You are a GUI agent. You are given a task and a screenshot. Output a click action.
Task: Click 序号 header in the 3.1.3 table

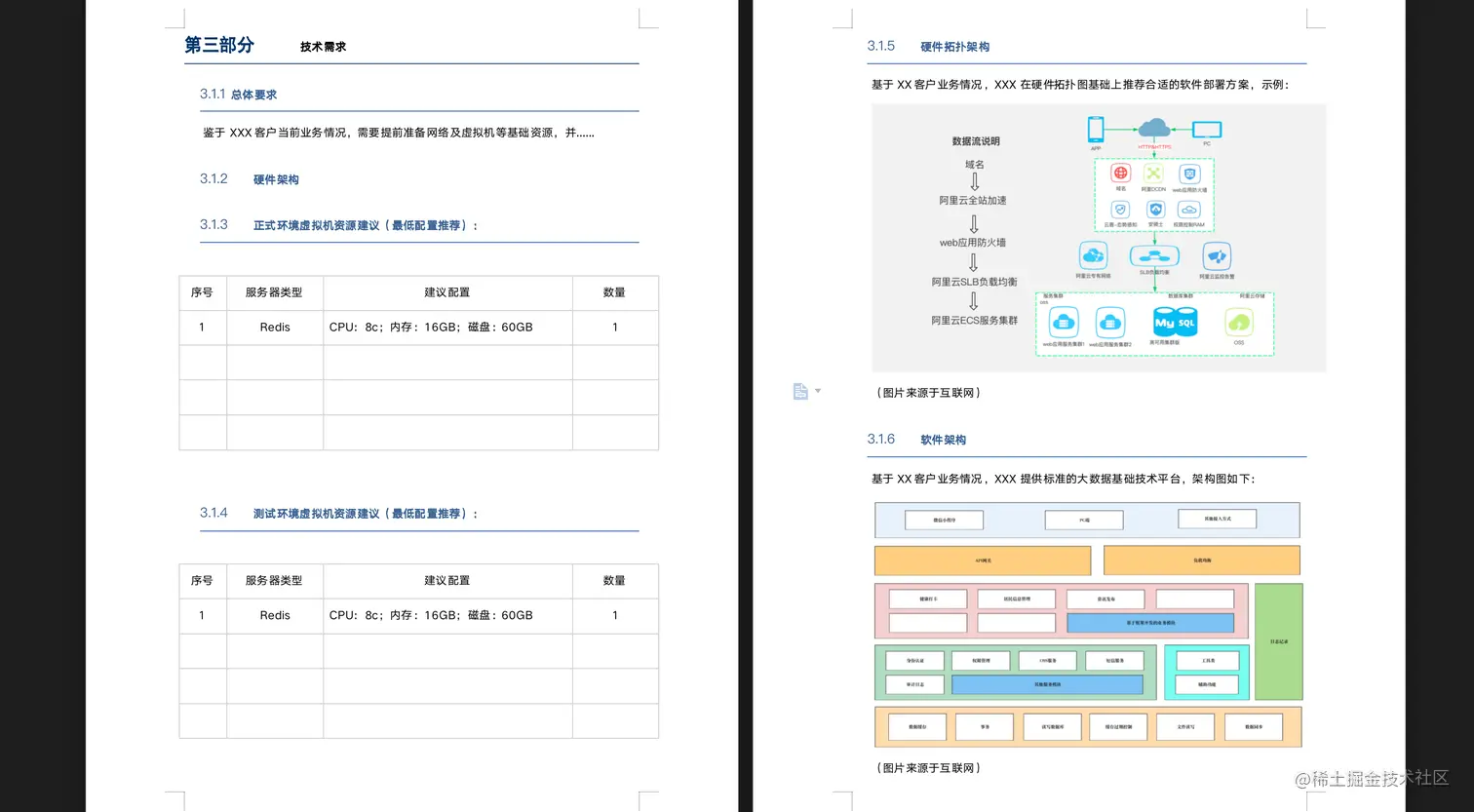click(x=202, y=292)
